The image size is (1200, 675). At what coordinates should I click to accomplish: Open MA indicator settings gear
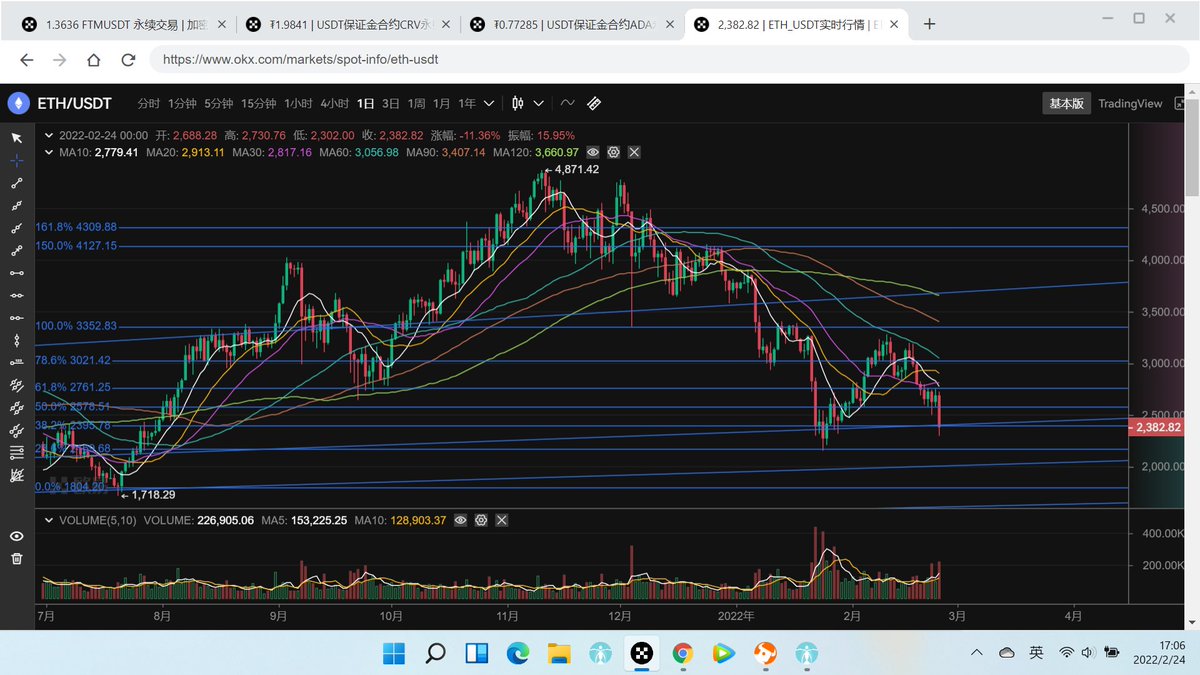tap(614, 152)
